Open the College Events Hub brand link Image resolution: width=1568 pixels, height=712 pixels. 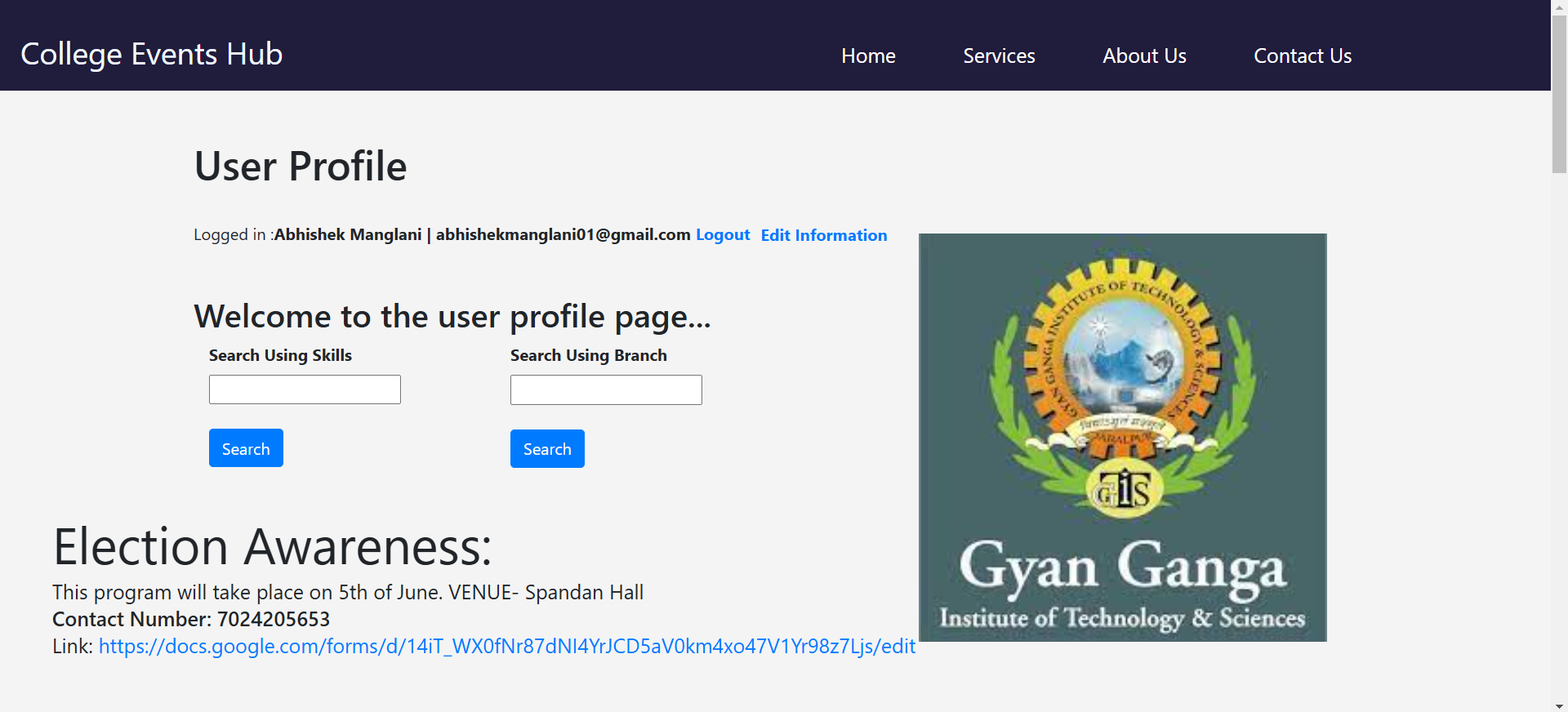tap(152, 55)
